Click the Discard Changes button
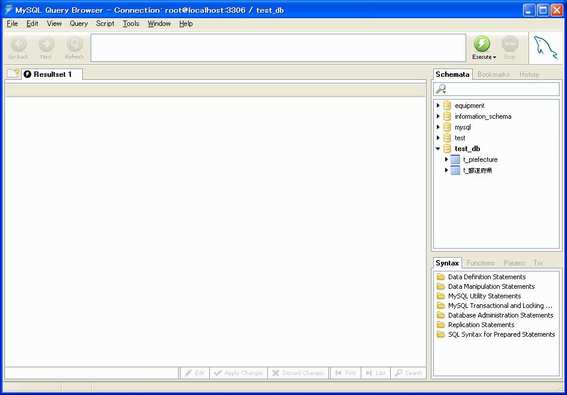The height and width of the screenshot is (395, 567). pyautogui.click(x=298, y=373)
